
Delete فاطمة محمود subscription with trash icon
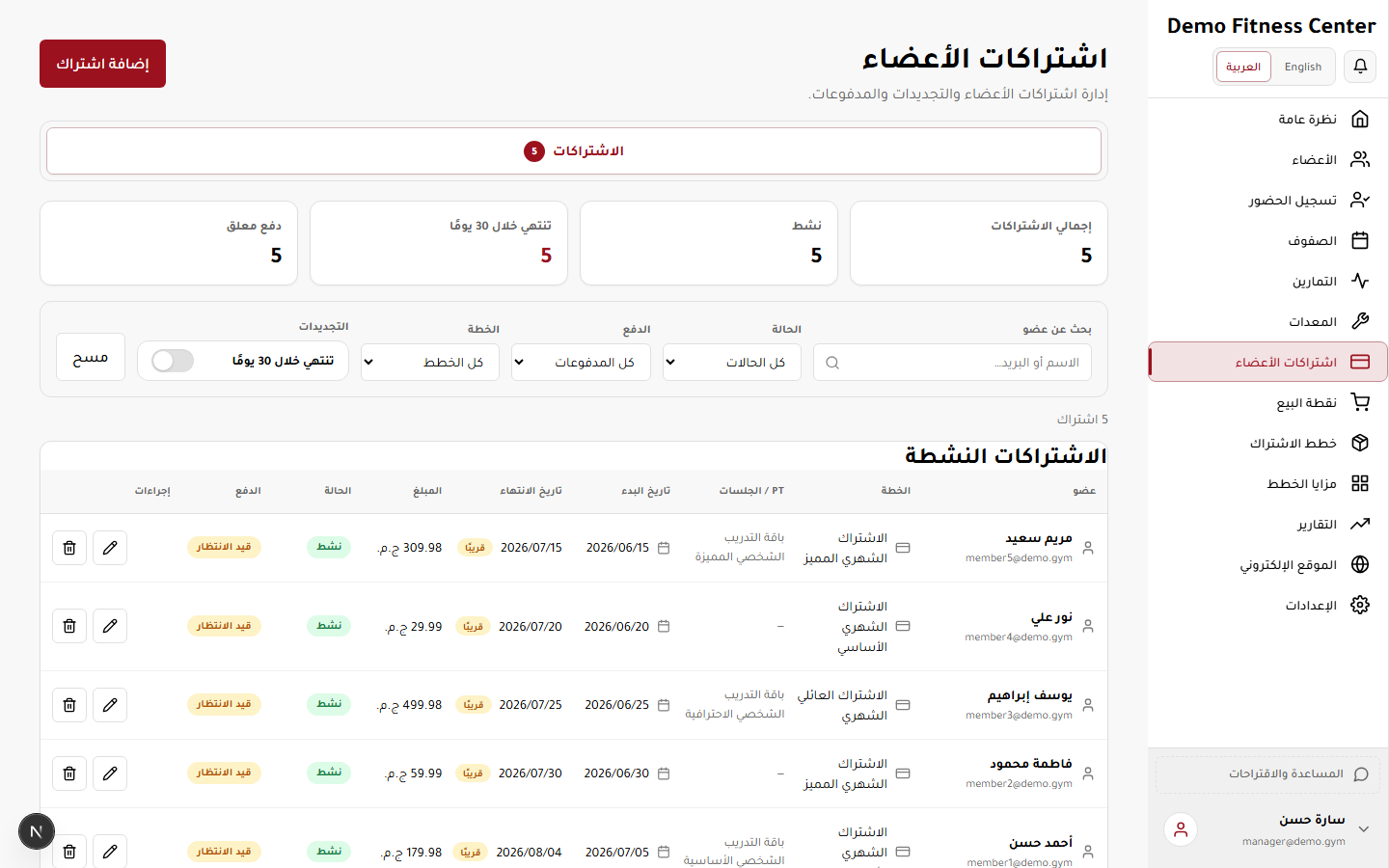point(69,773)
